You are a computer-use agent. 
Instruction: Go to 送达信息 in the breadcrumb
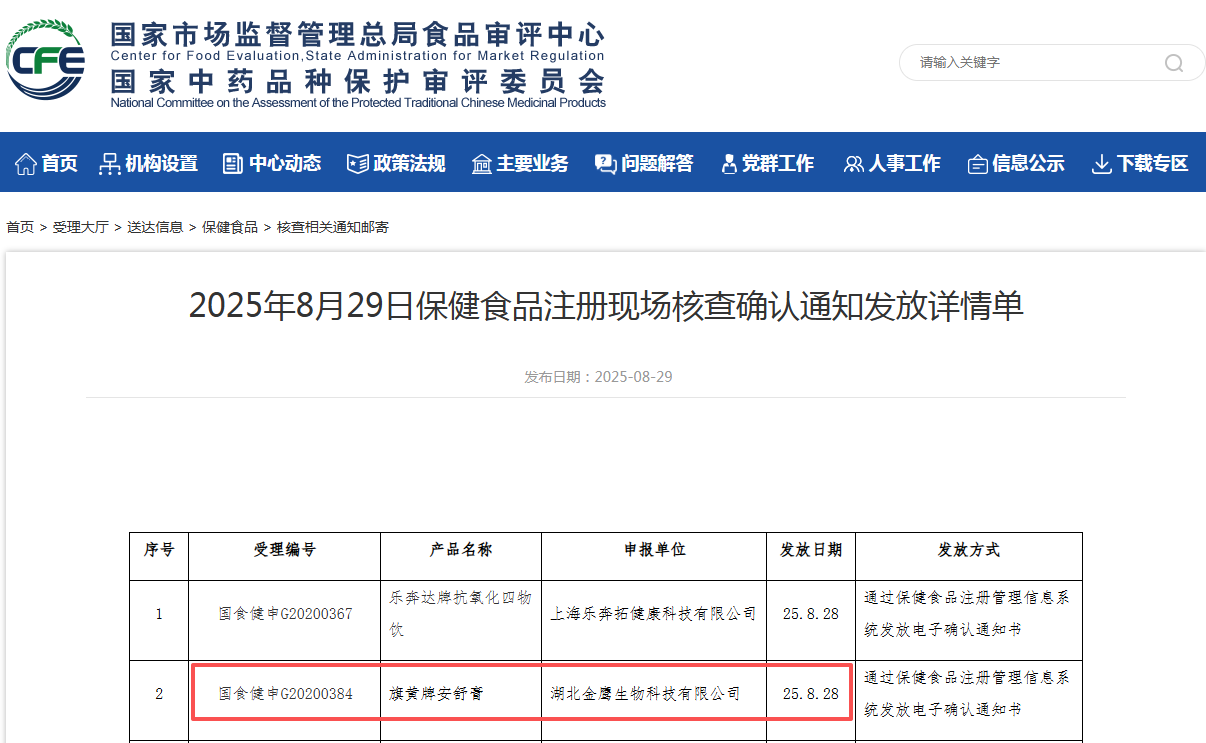(x=155, y=227)
